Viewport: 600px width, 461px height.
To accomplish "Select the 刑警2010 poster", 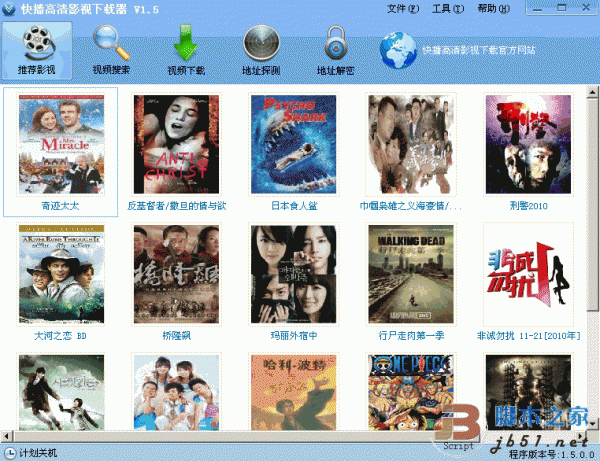I will [528, 144].
